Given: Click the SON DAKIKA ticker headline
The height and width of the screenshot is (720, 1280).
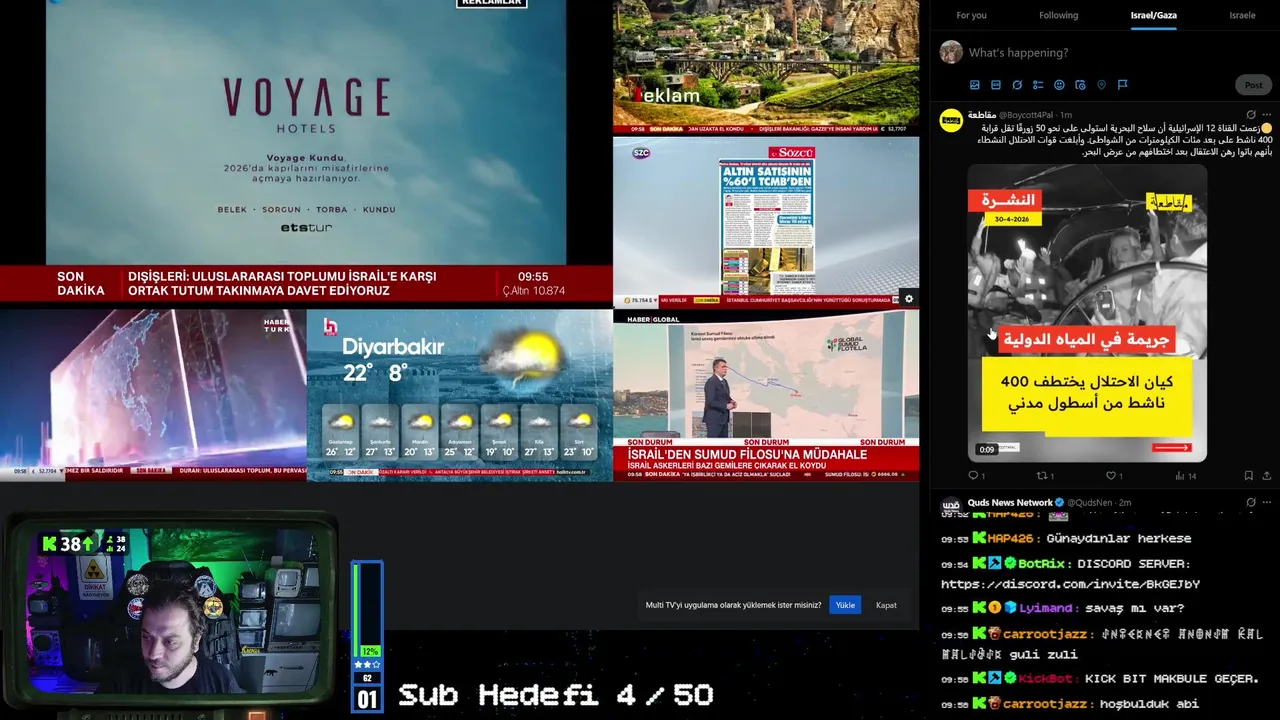Looking at the screenshot, I should coord(282,283).
